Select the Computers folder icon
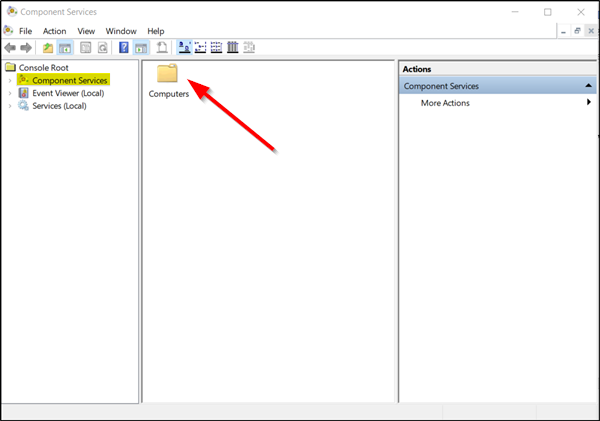The height and width of the screenshot is (421, 600). pos(167,73)
